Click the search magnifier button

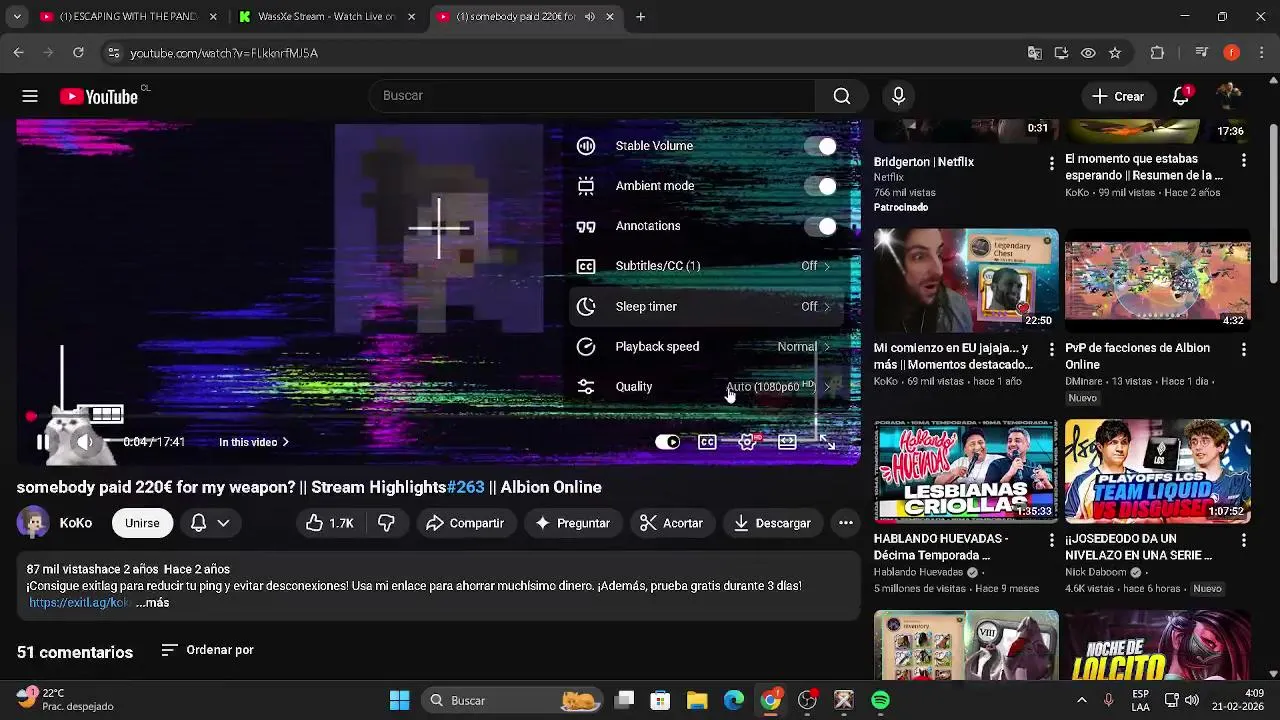[x=842, y=96]
